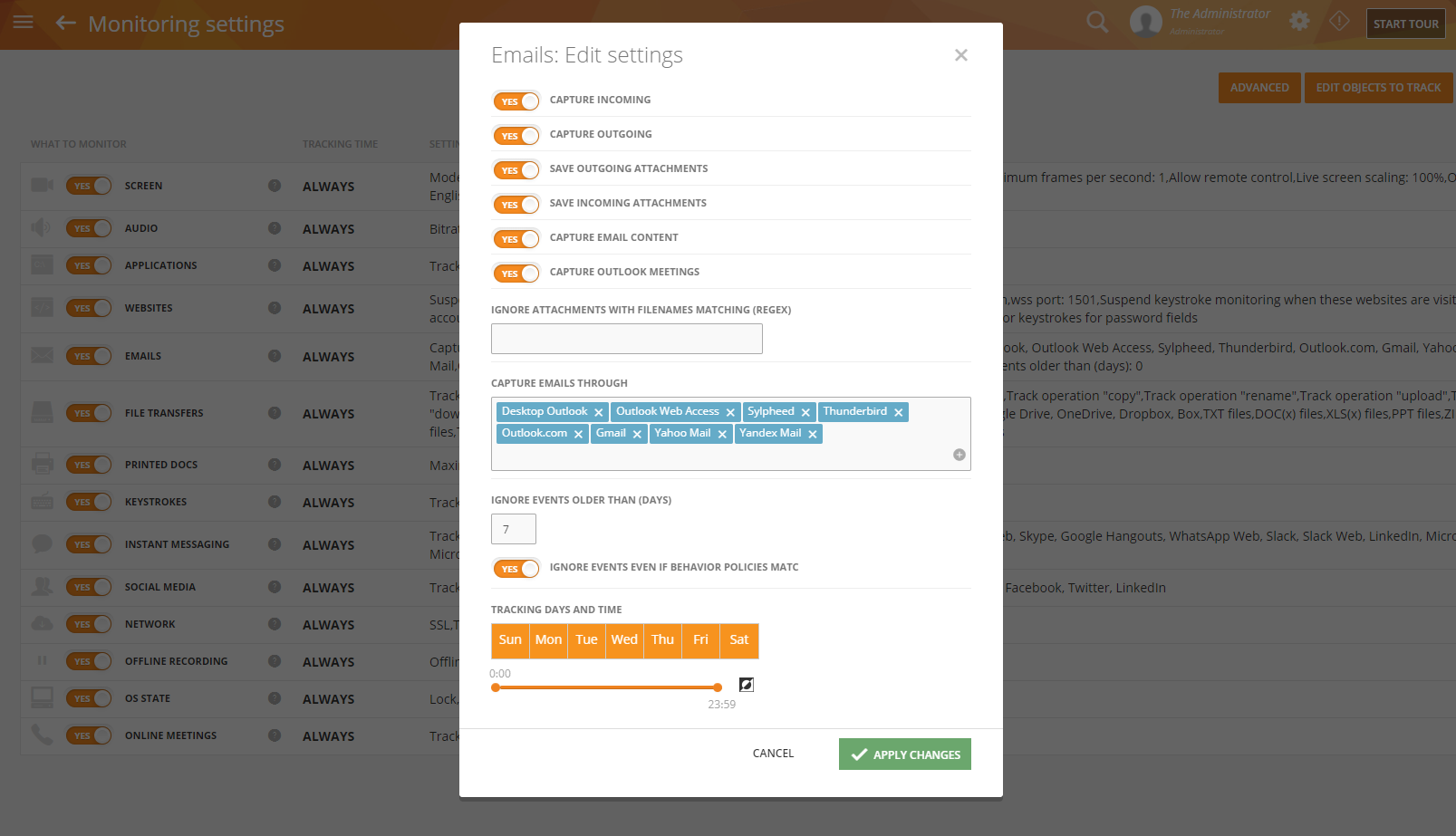Remove Outlook.com tag

[578, 434]
